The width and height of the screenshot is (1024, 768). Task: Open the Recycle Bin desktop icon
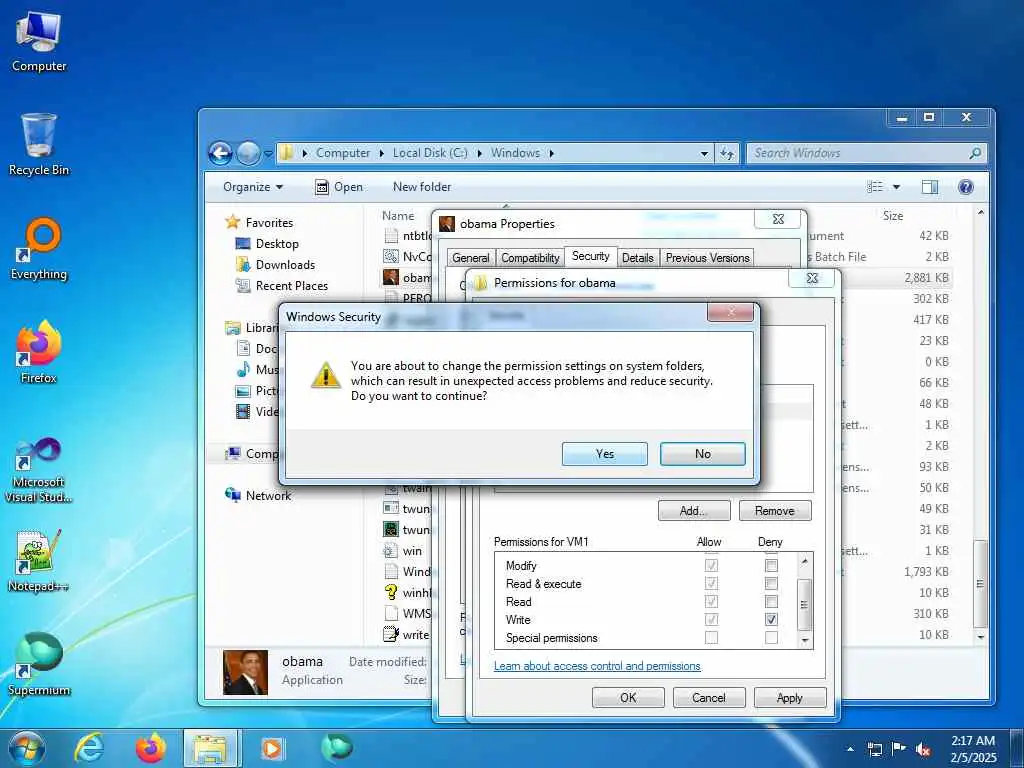pos(39,144)
